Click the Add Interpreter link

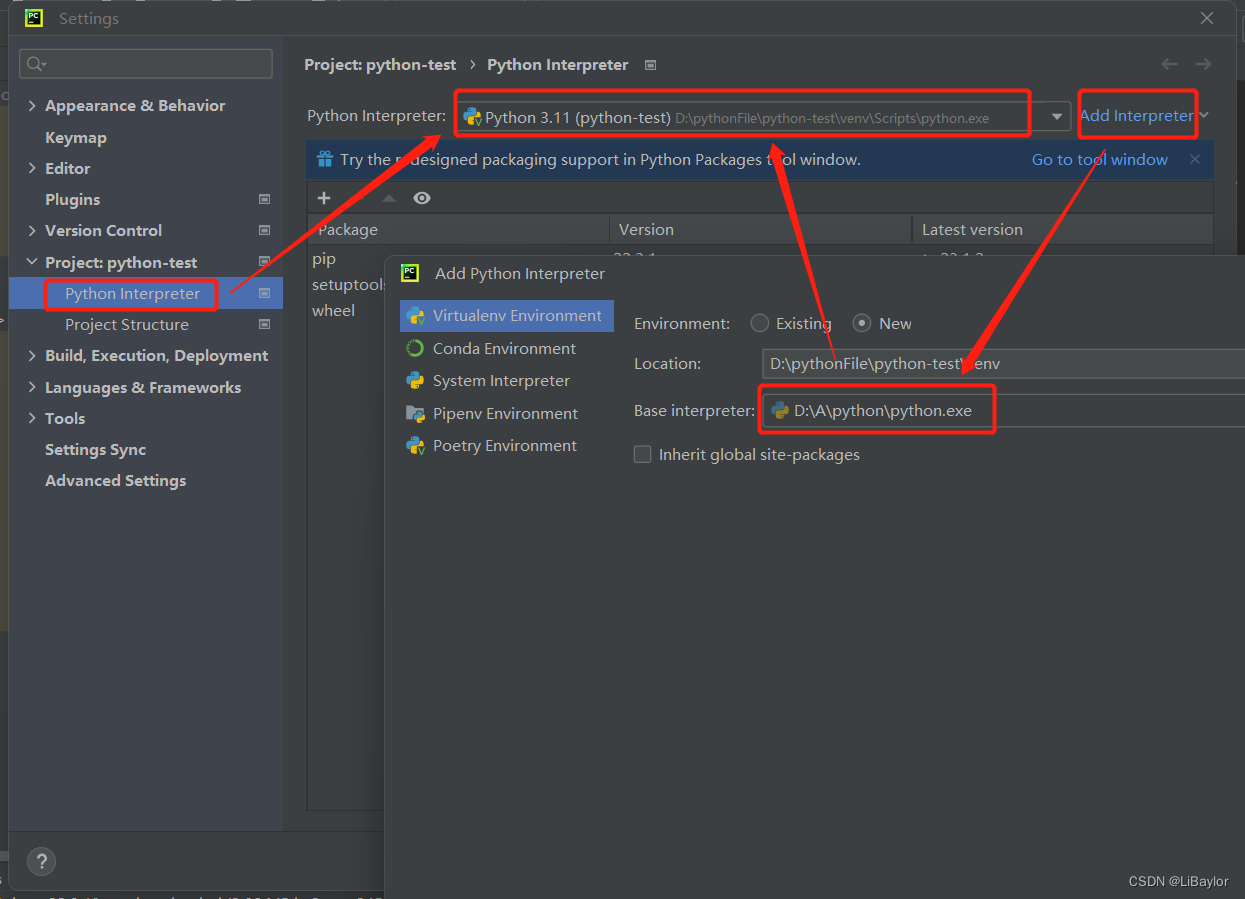coord(1137,115)
